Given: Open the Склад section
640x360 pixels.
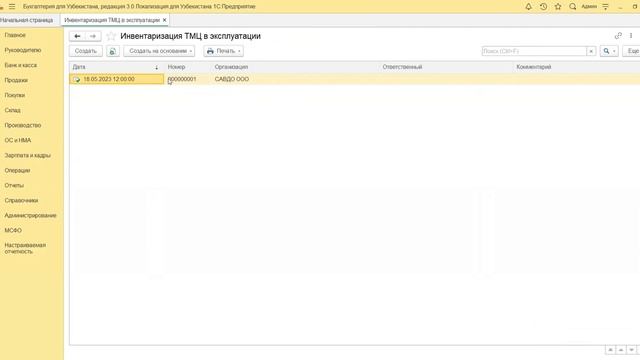Looking at the screenshot, I should pyautogui.click(x=13, y=110).
